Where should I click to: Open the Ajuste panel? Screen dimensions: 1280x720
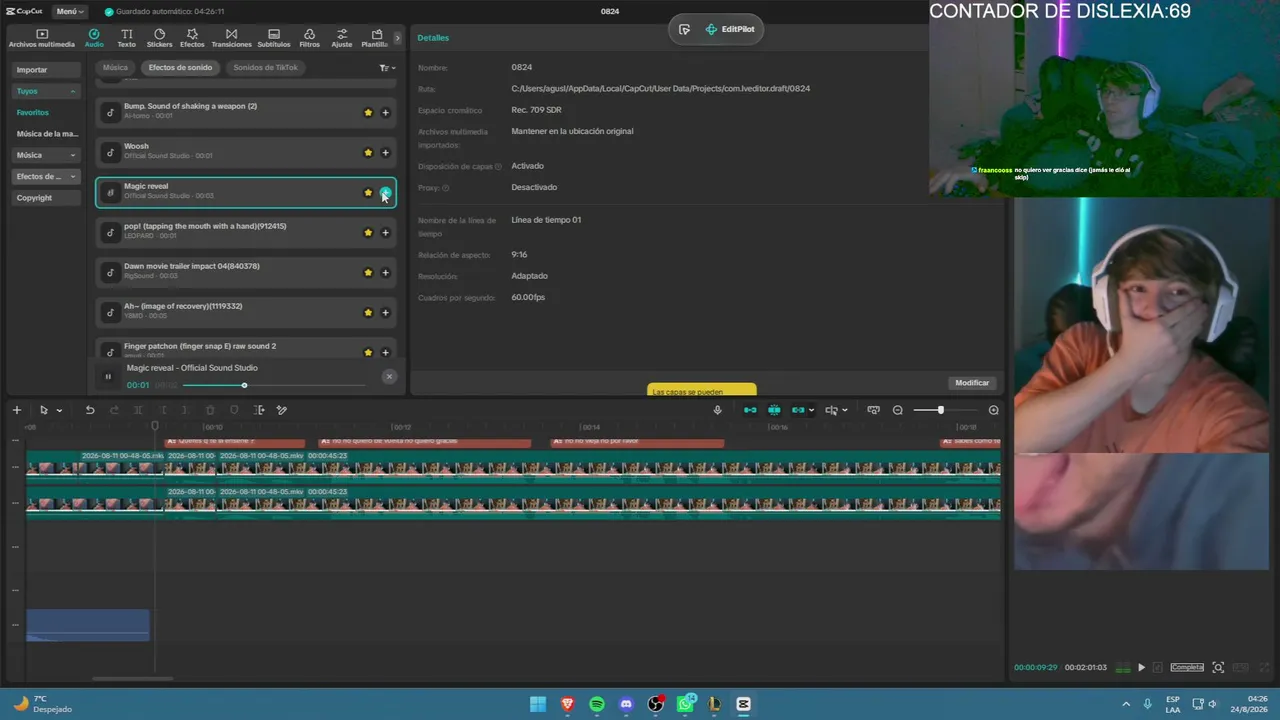pos(342,38)
